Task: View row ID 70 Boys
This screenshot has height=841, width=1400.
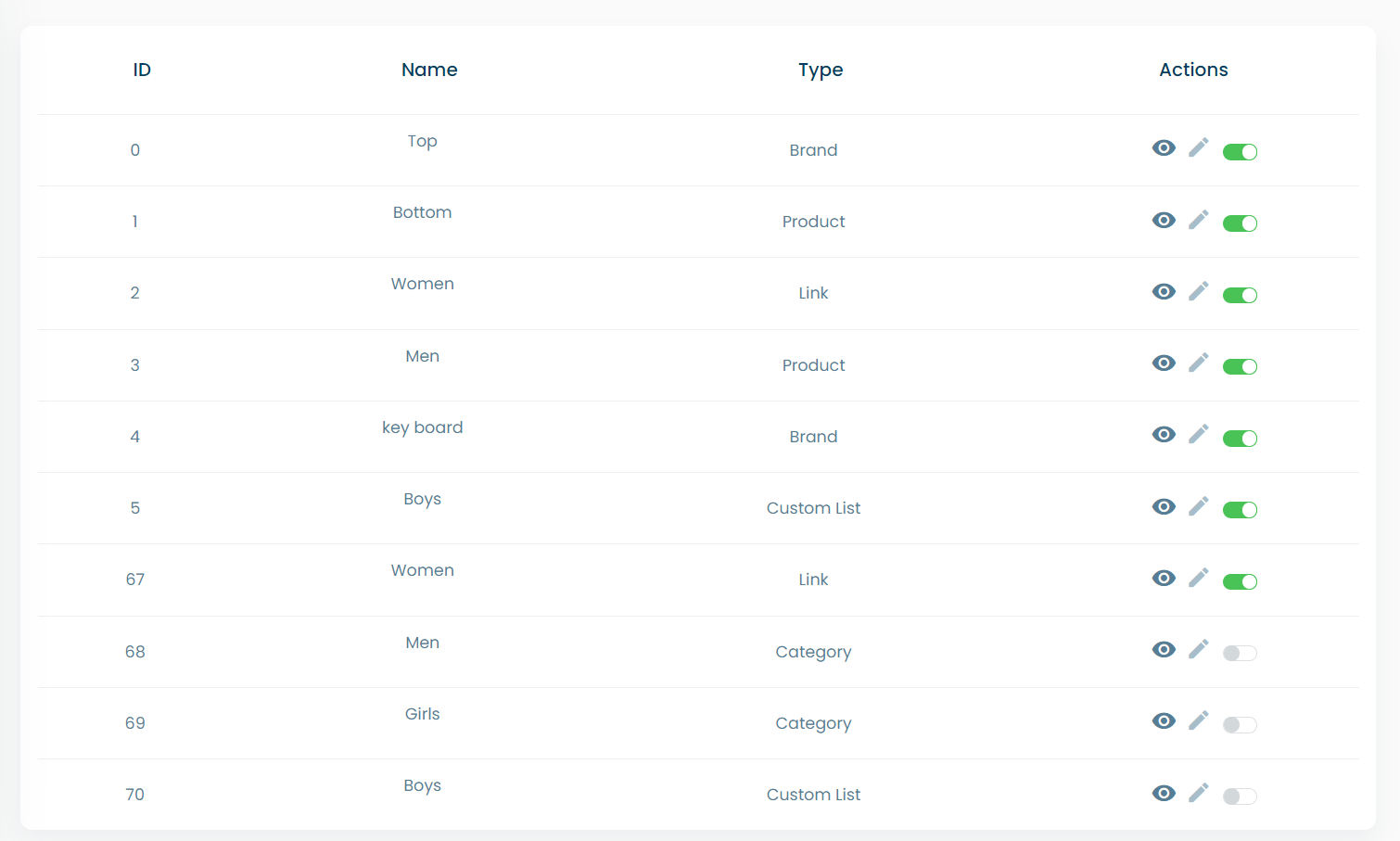Action: click(1164, 793)
